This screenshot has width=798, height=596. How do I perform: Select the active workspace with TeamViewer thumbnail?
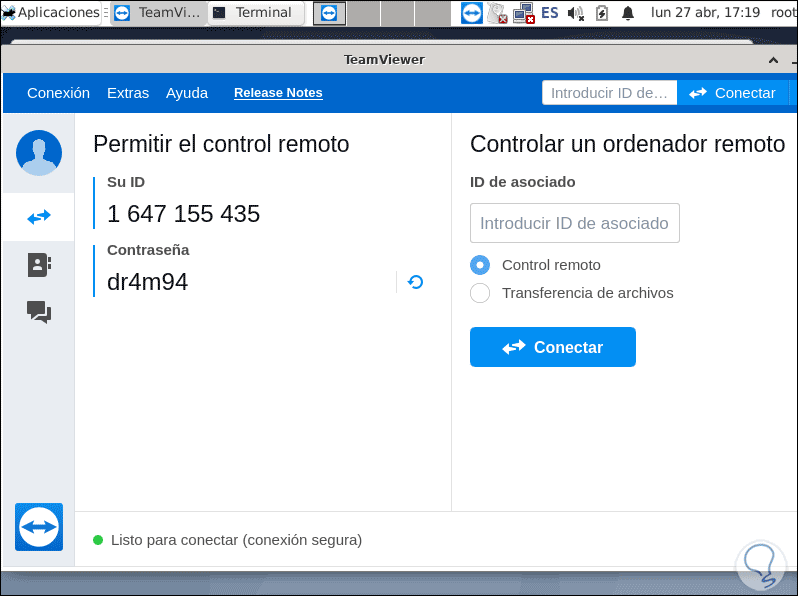click(x=329, y=13)
